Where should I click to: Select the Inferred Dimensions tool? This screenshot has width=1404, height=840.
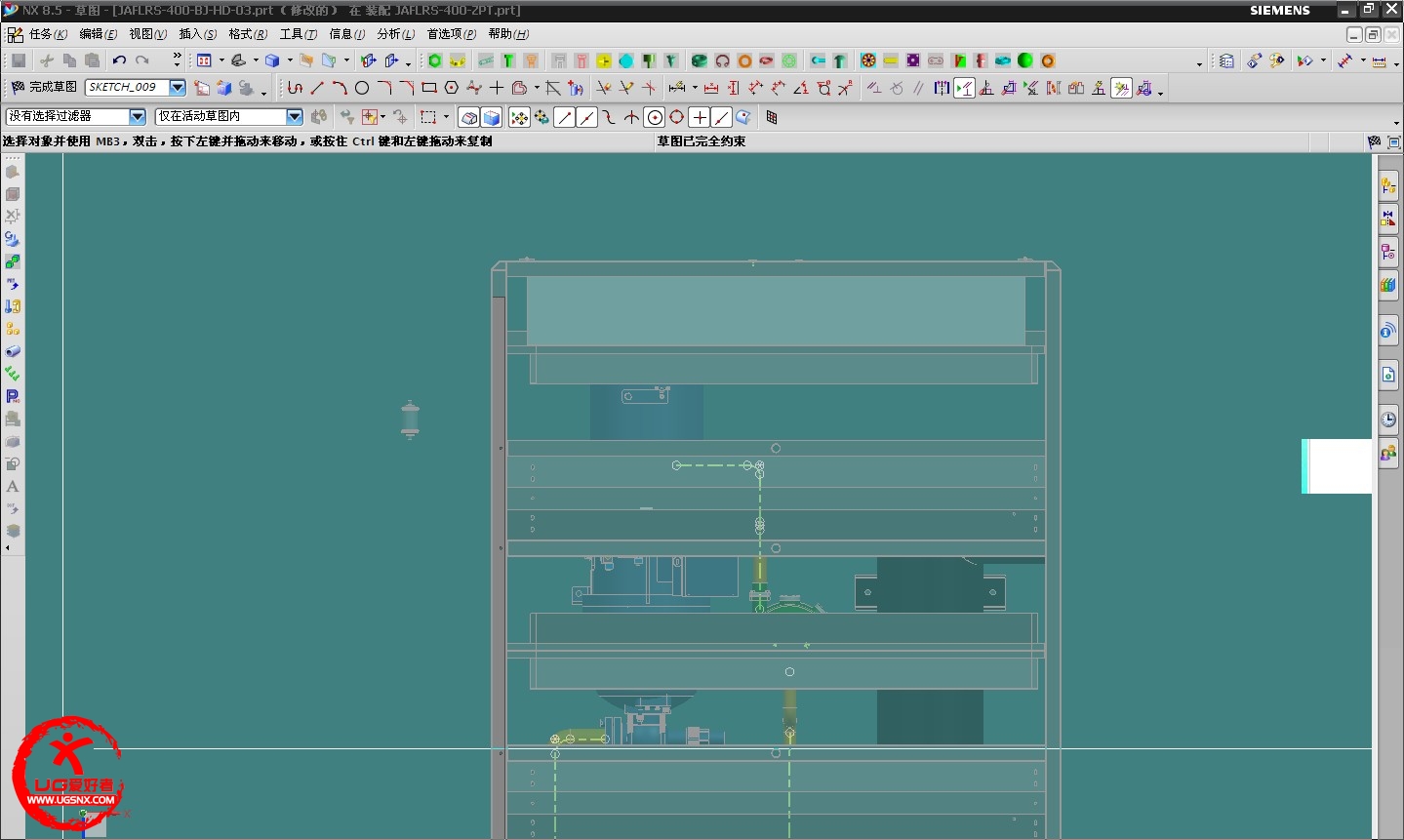tap(677, 88)
